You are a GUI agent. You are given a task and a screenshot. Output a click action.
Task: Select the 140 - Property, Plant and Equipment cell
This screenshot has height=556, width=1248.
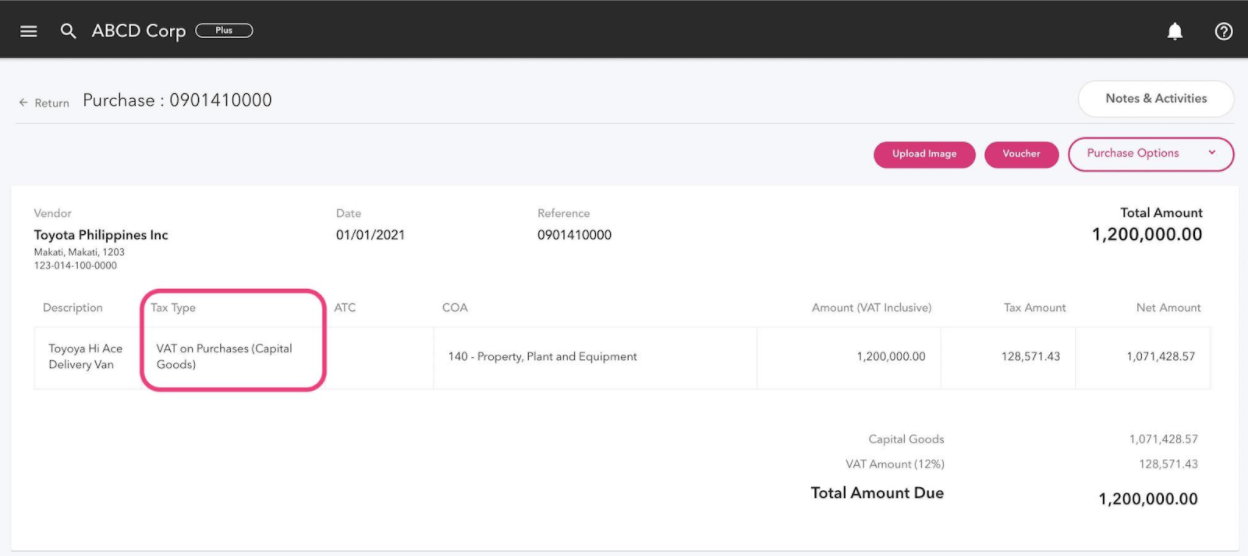[x=545, y=357]
